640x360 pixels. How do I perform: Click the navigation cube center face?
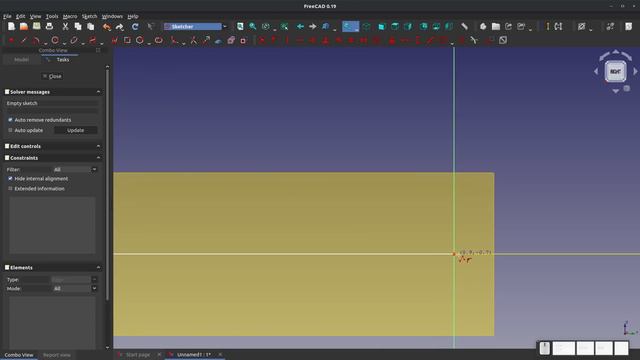[x=615, y=71]
